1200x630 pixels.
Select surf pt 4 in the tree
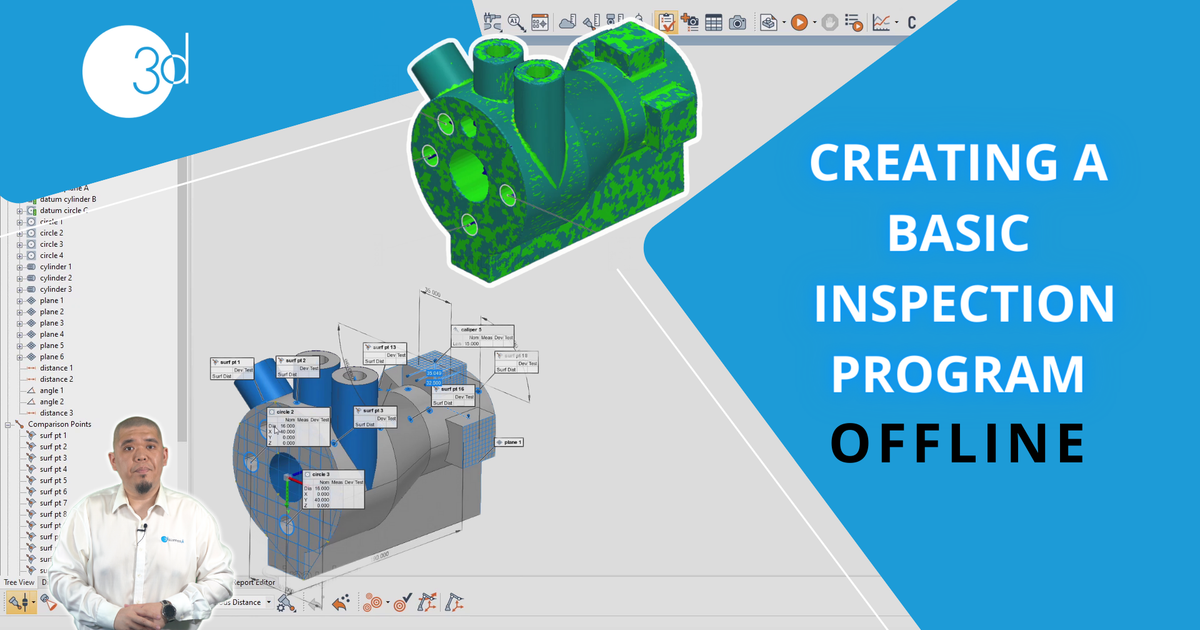point(53,469)
